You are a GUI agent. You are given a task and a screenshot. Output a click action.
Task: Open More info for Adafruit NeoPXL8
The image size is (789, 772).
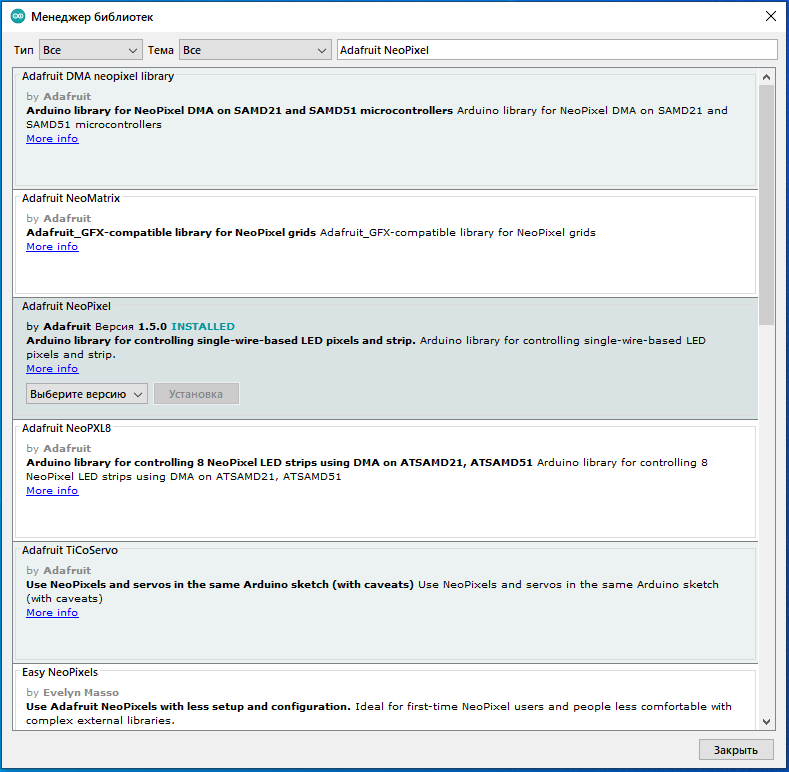click(52, 491)
